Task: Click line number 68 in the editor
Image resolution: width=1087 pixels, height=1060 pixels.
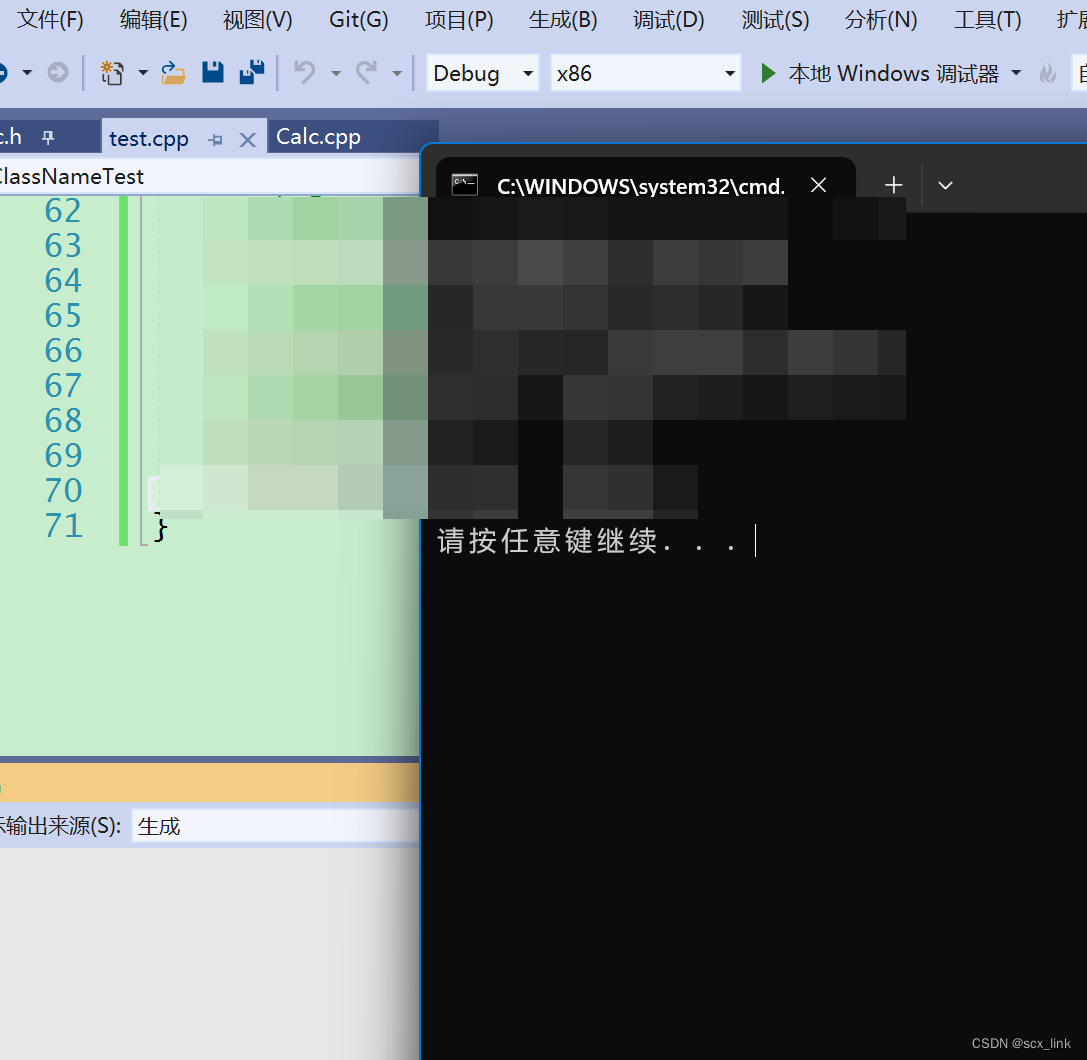Action: tap(63, 420)
